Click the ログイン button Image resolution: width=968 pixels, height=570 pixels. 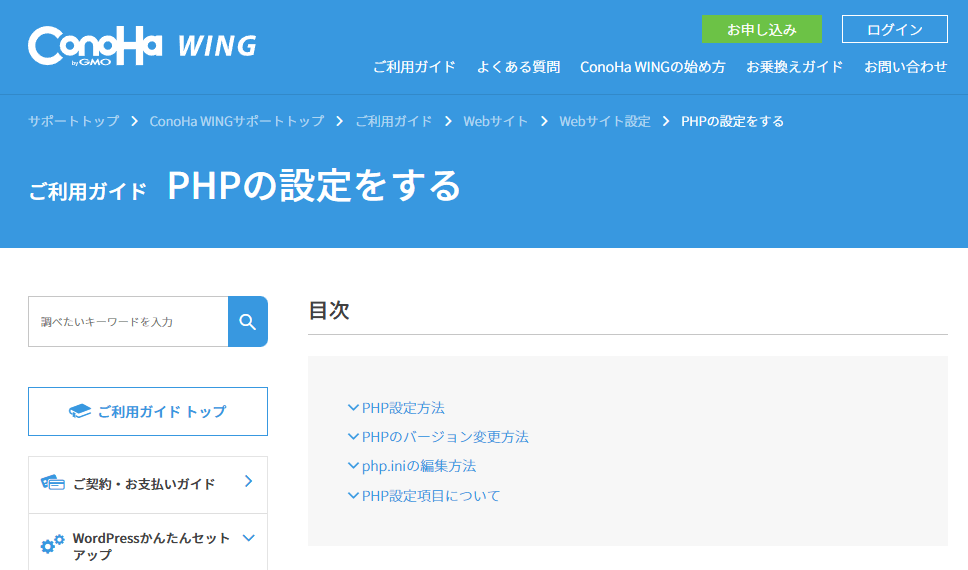click(895, 29)
